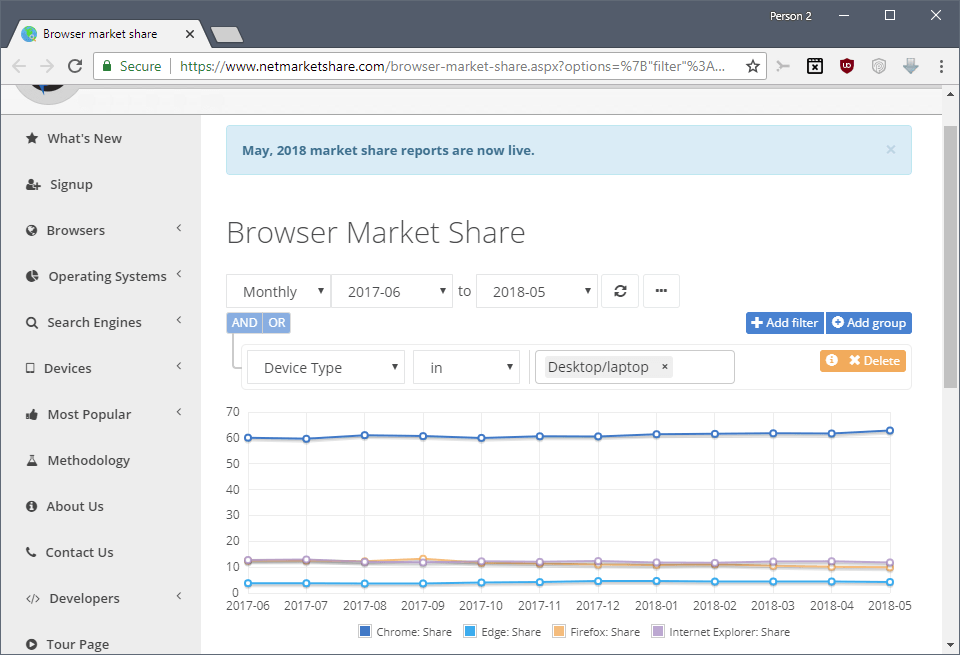Viewport: 960px width, 655px height.
Task: Open the Device Type filter dropdown
Action: [326, 367]
